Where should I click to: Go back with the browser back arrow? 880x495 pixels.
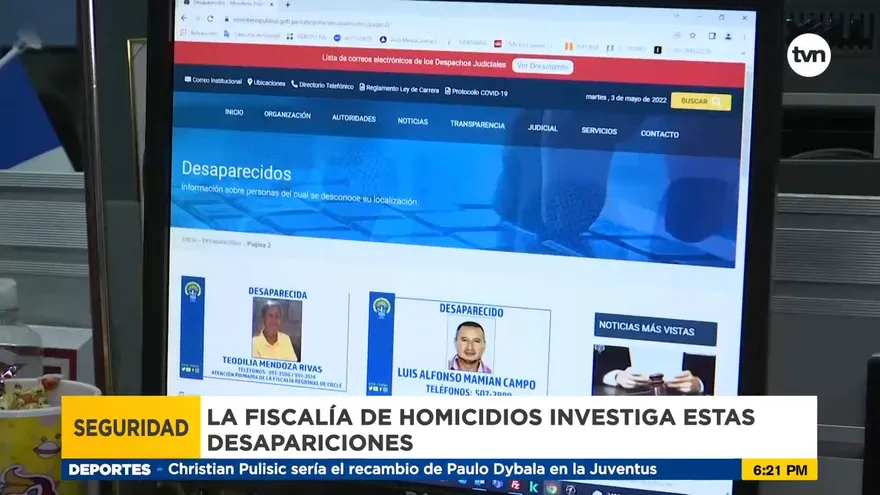184,19
